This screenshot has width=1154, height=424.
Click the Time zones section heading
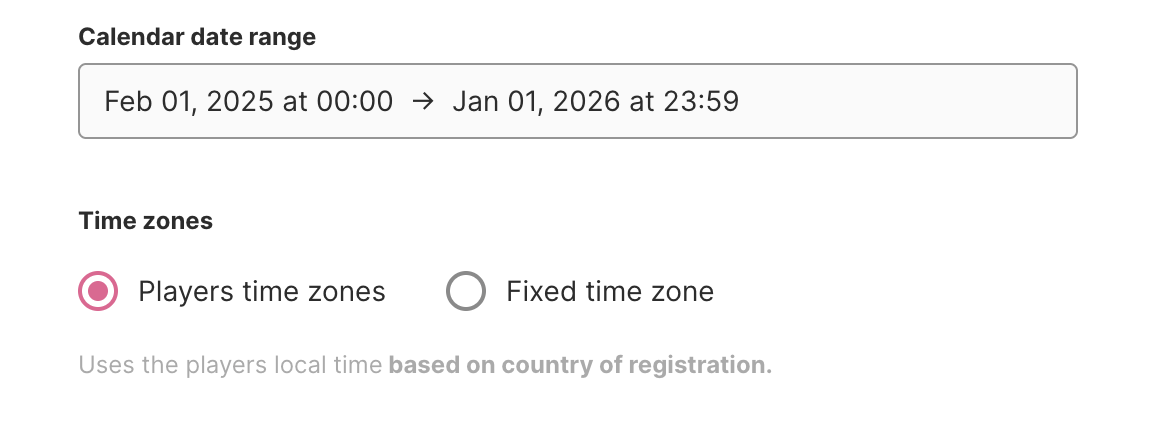[x=146, y=221]
